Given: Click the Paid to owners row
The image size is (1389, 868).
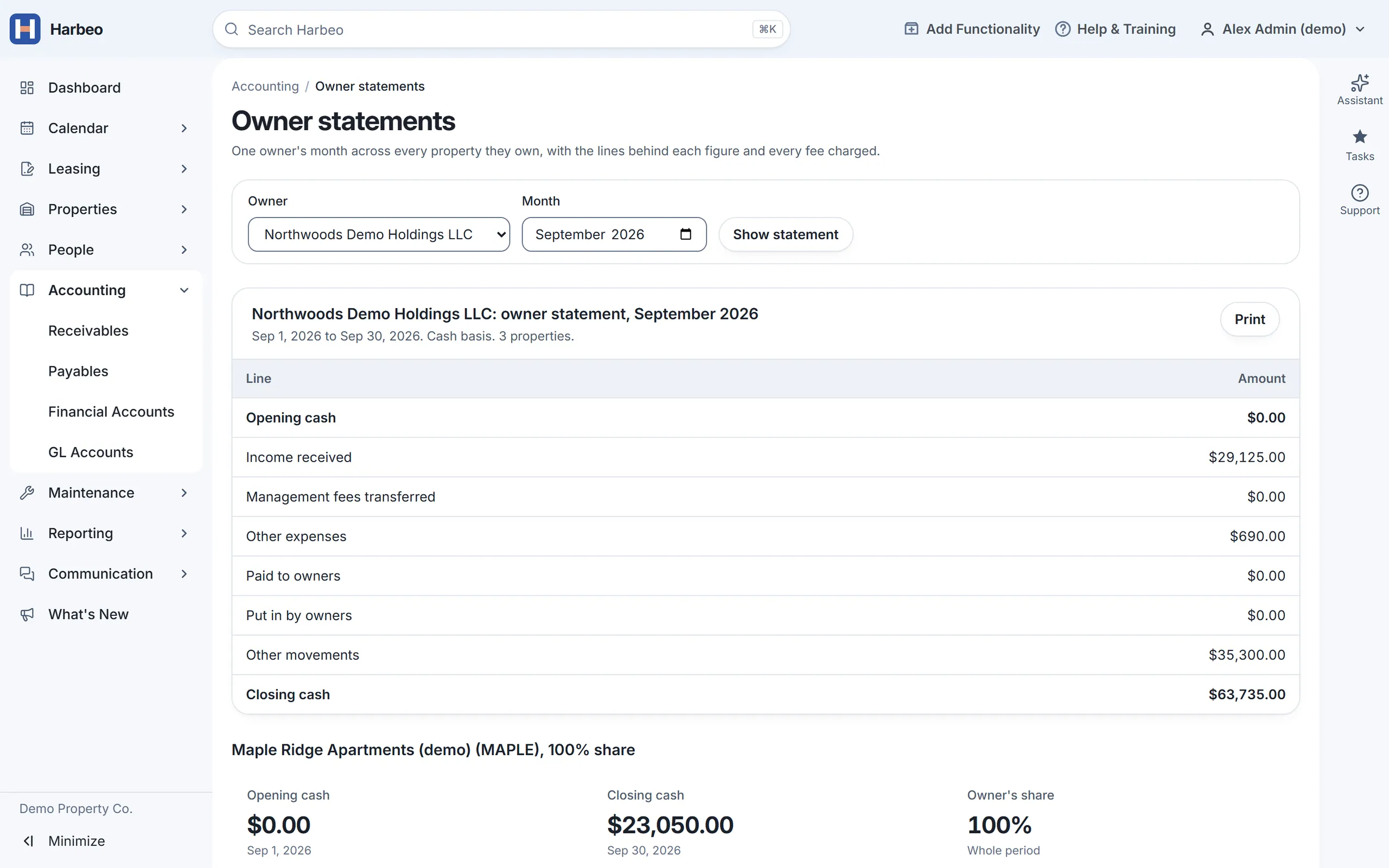Looking at the screenshot, I should (x=765, y=576).
